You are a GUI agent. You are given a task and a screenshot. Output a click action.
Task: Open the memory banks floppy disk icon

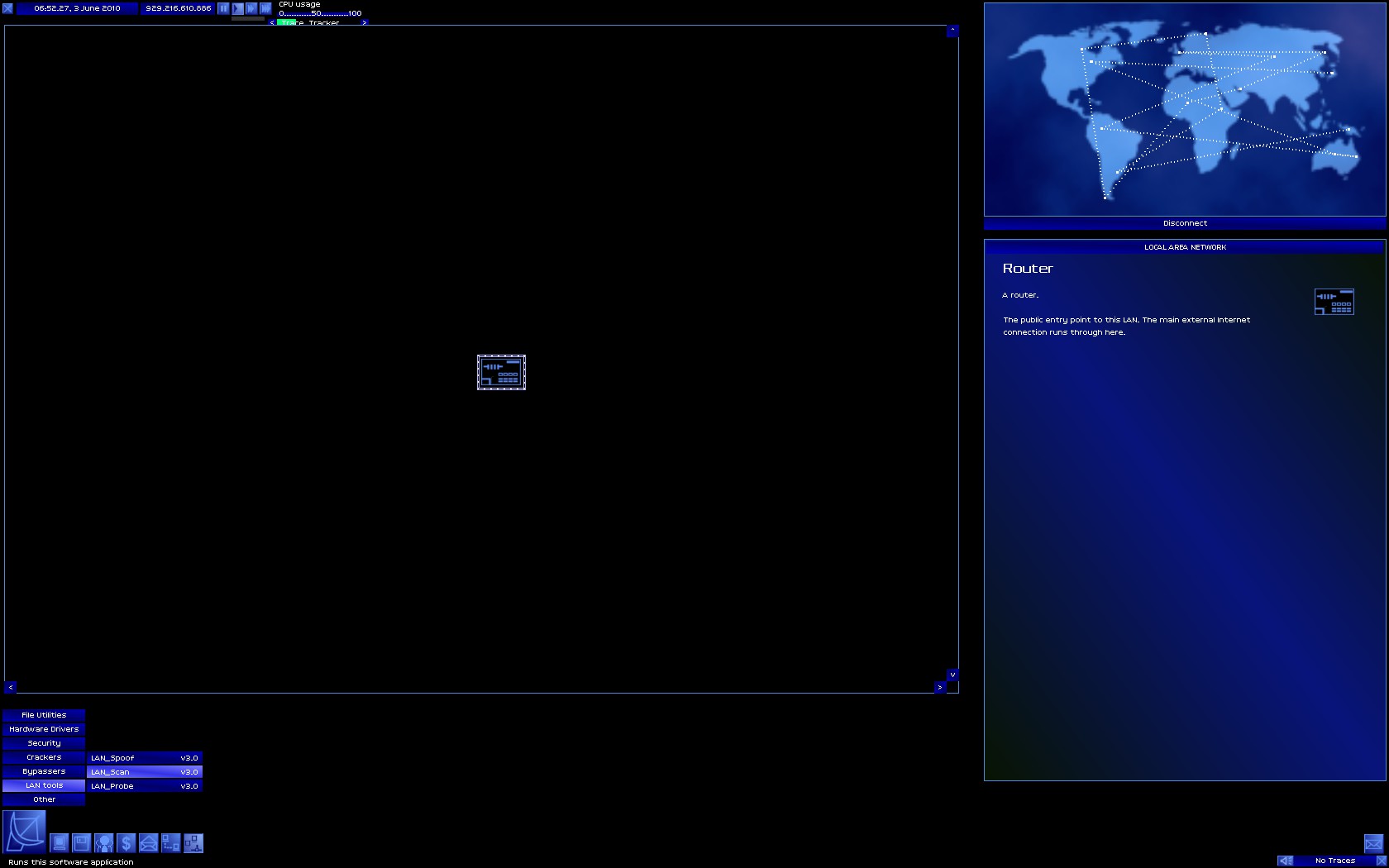point(81,842)
